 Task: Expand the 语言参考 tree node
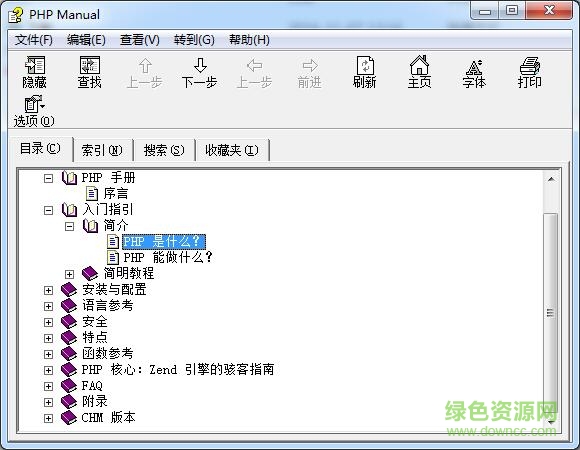tap(48, 306)
